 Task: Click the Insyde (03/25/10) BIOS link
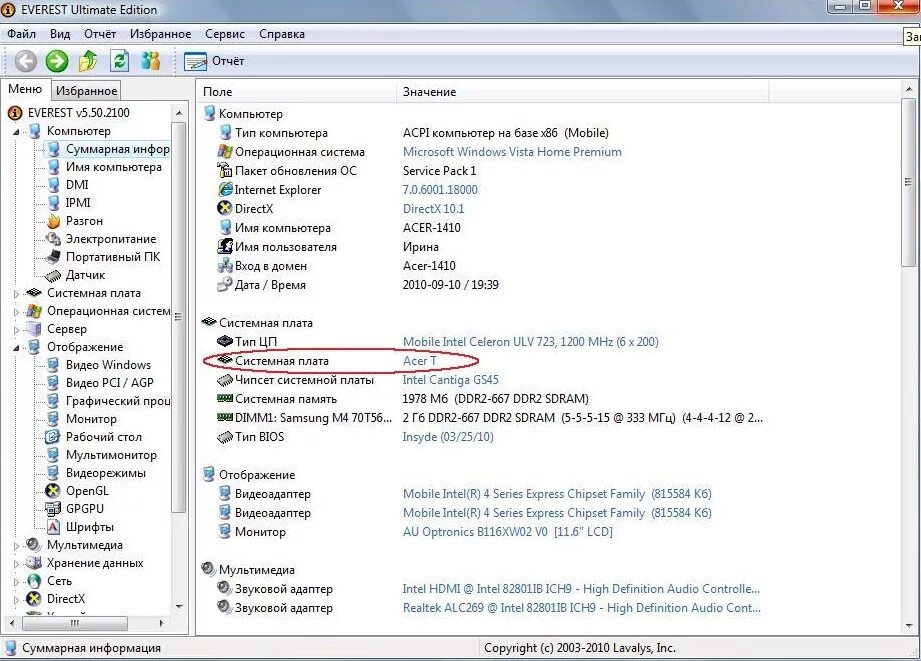tap(448, 437)
